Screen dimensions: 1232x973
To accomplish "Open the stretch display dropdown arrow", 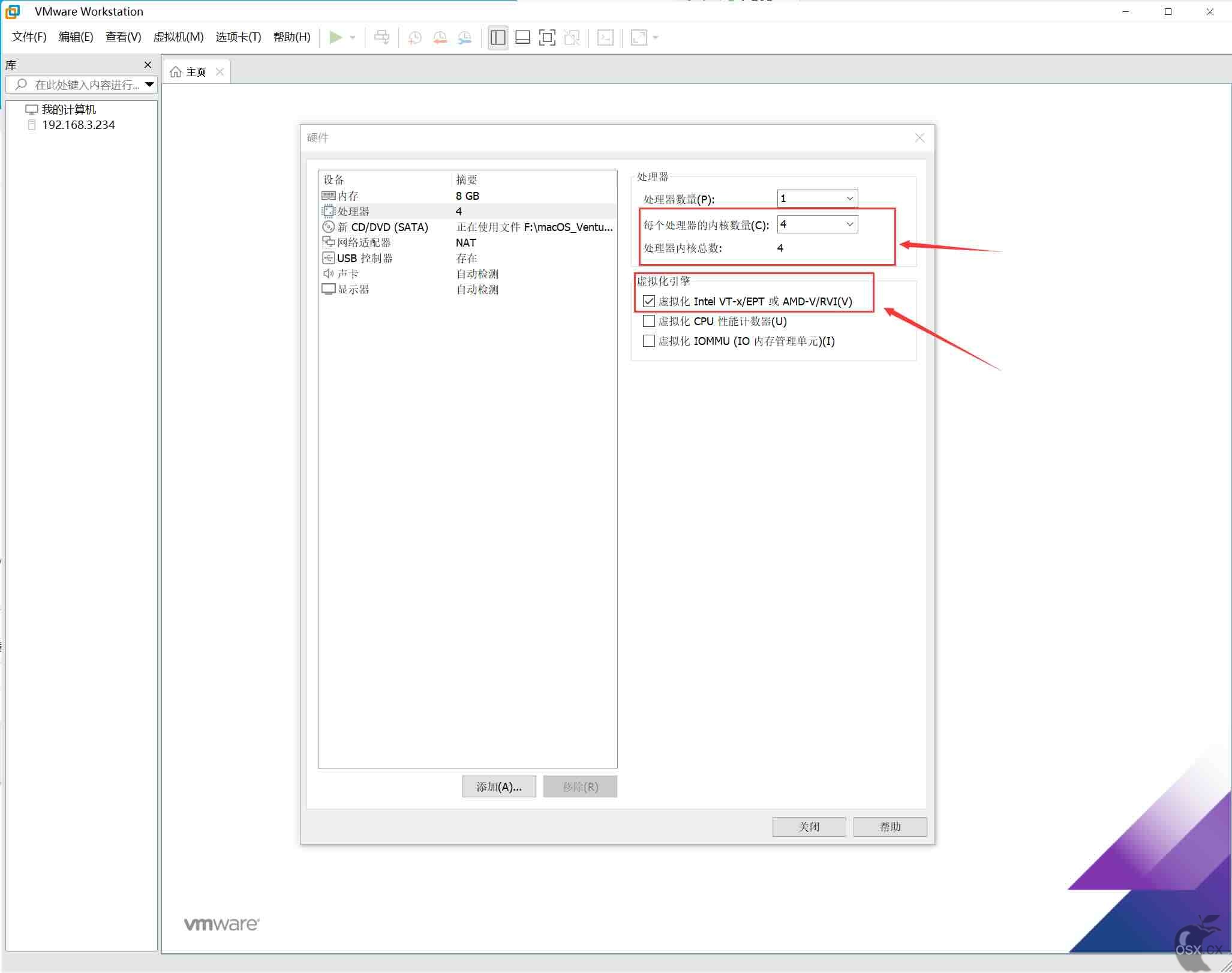I will click(656, 38).
